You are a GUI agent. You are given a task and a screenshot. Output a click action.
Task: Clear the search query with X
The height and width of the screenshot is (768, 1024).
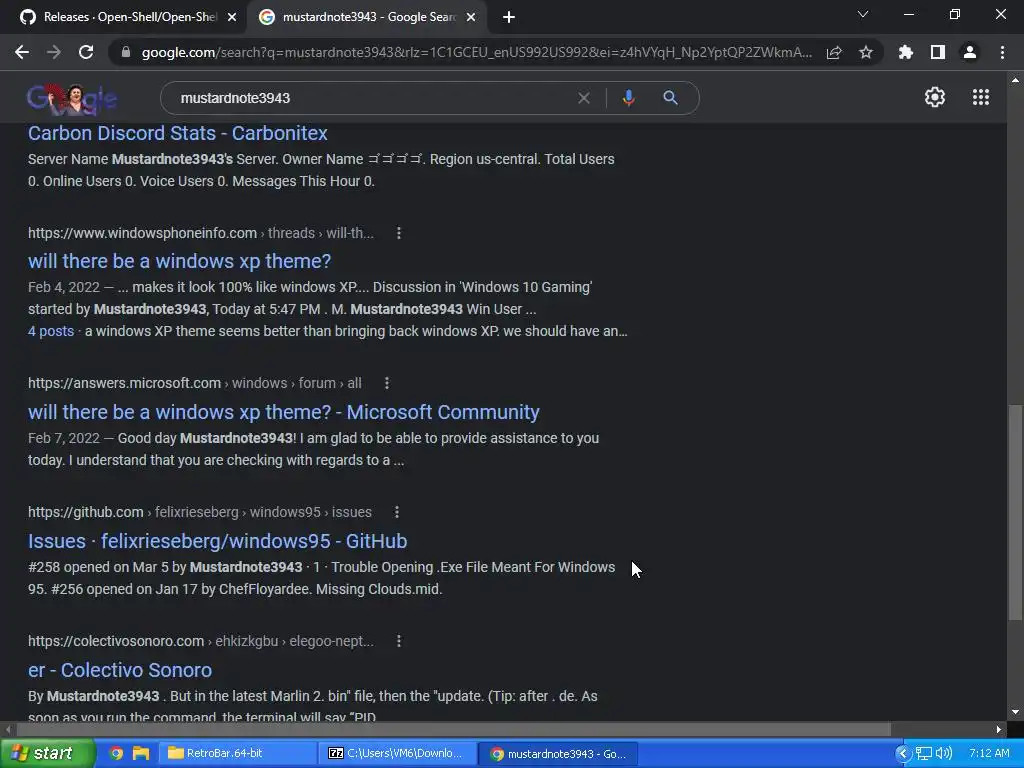pos(584,98)
